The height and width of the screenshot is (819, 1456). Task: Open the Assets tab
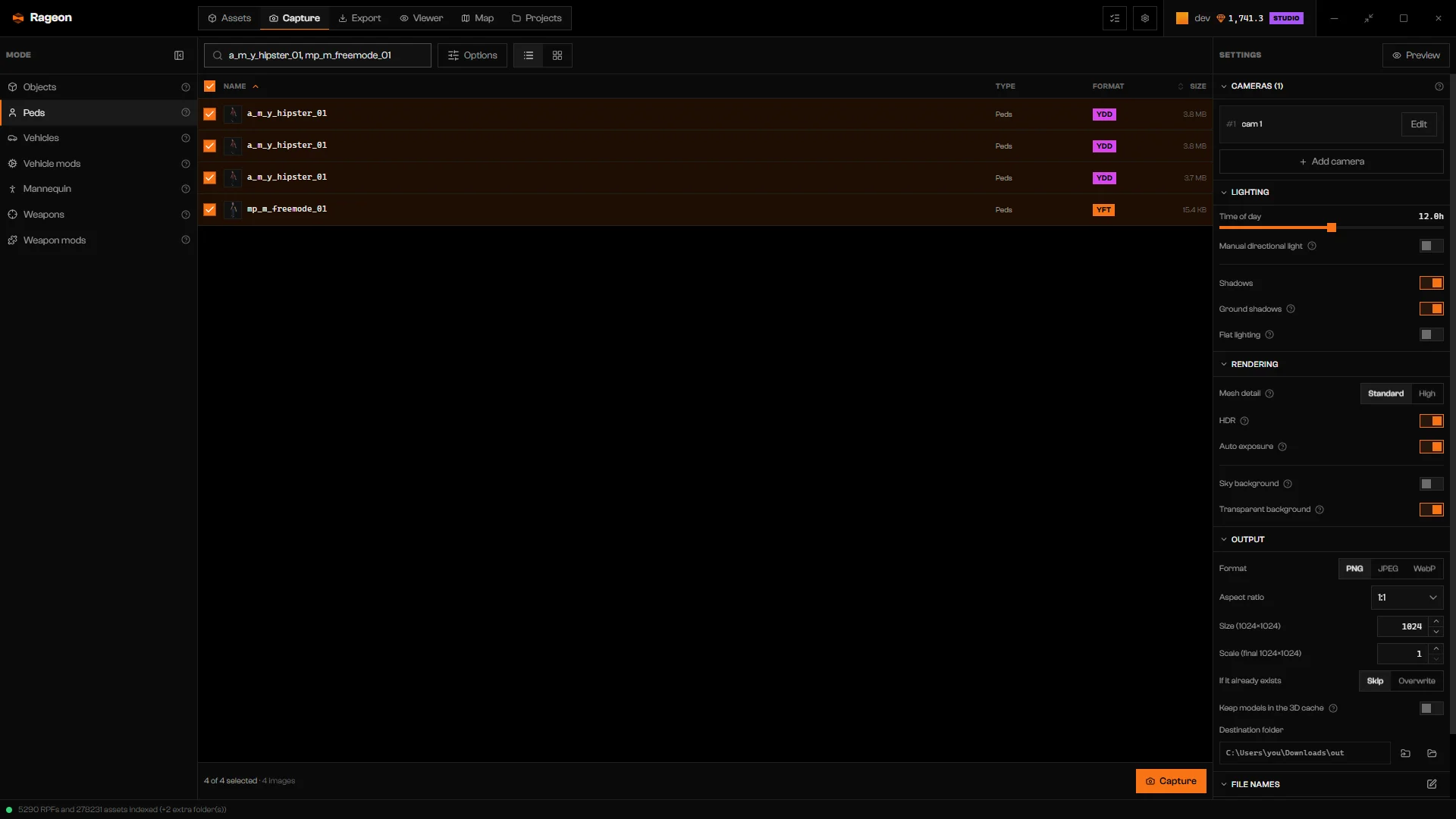(230, 18)
